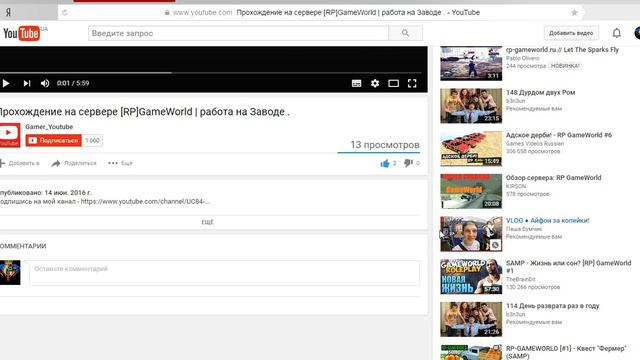The width and height of the screenshot is (640, 360).
Task: Expand the '••• Ещё' more actions menu
Action: (120, 163)
